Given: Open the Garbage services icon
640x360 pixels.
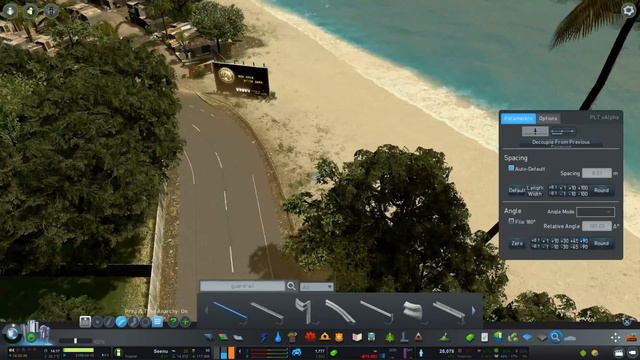Looking at the screenshot, I should 292,337.
